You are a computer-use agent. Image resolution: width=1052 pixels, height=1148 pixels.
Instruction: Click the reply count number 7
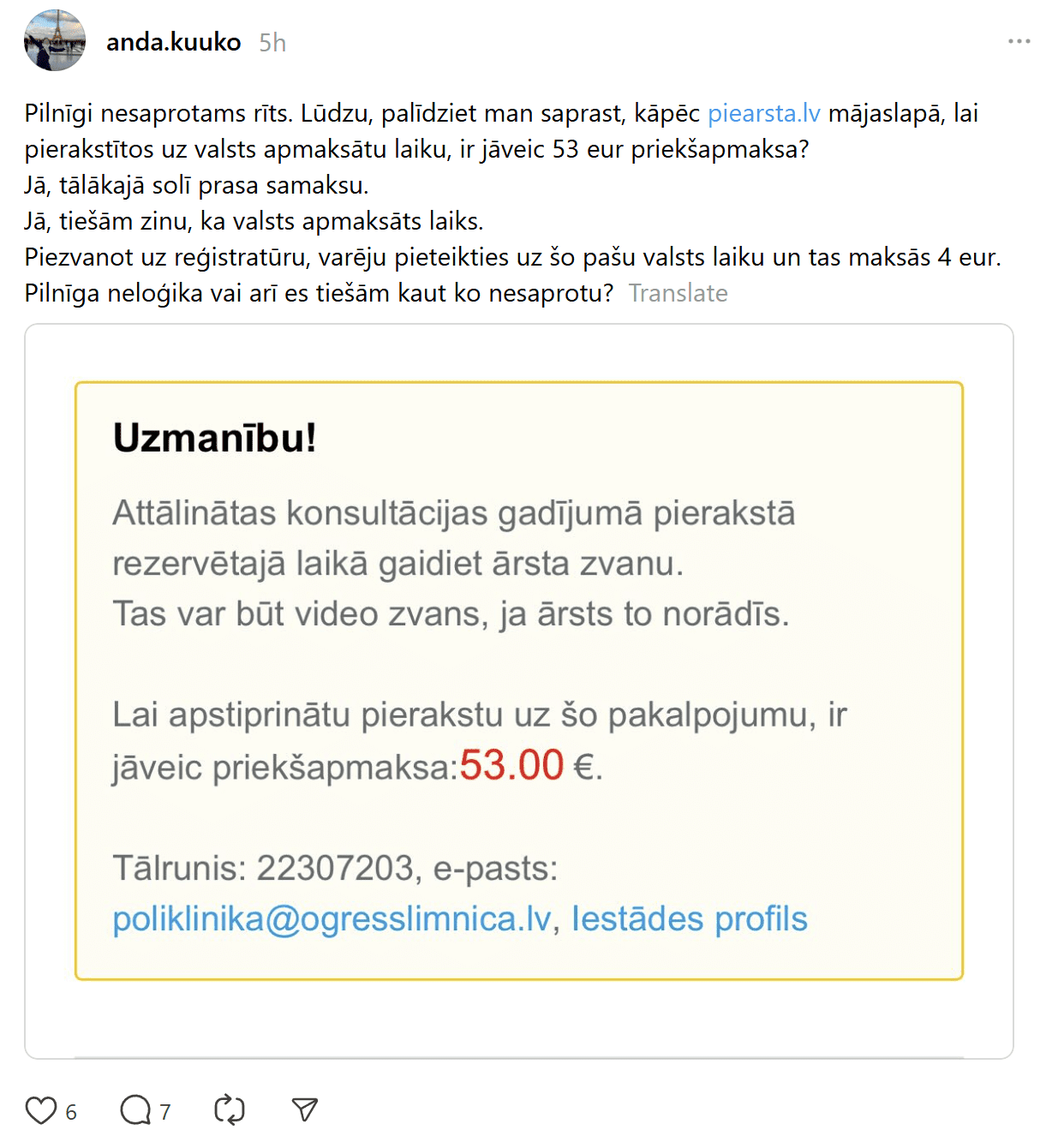pyautogui.click(x=165, y=1112)
